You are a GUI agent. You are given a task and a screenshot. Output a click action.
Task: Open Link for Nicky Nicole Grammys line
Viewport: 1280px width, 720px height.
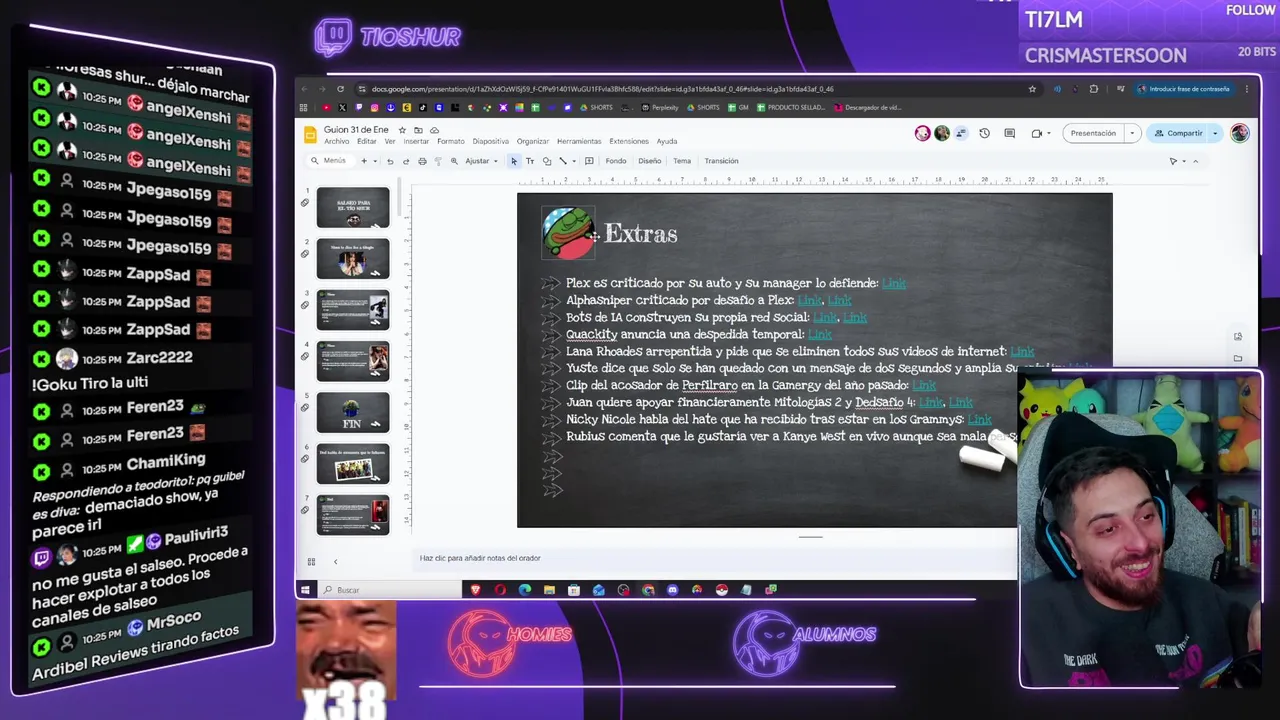point(979,419)
